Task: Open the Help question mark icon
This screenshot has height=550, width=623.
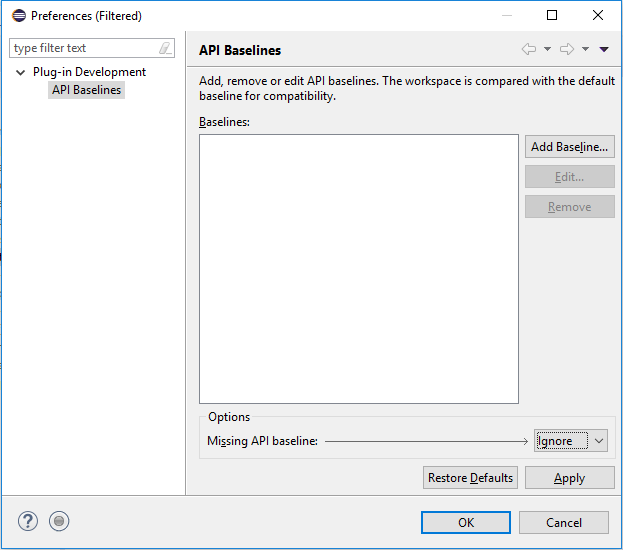Action: [28, 521]
